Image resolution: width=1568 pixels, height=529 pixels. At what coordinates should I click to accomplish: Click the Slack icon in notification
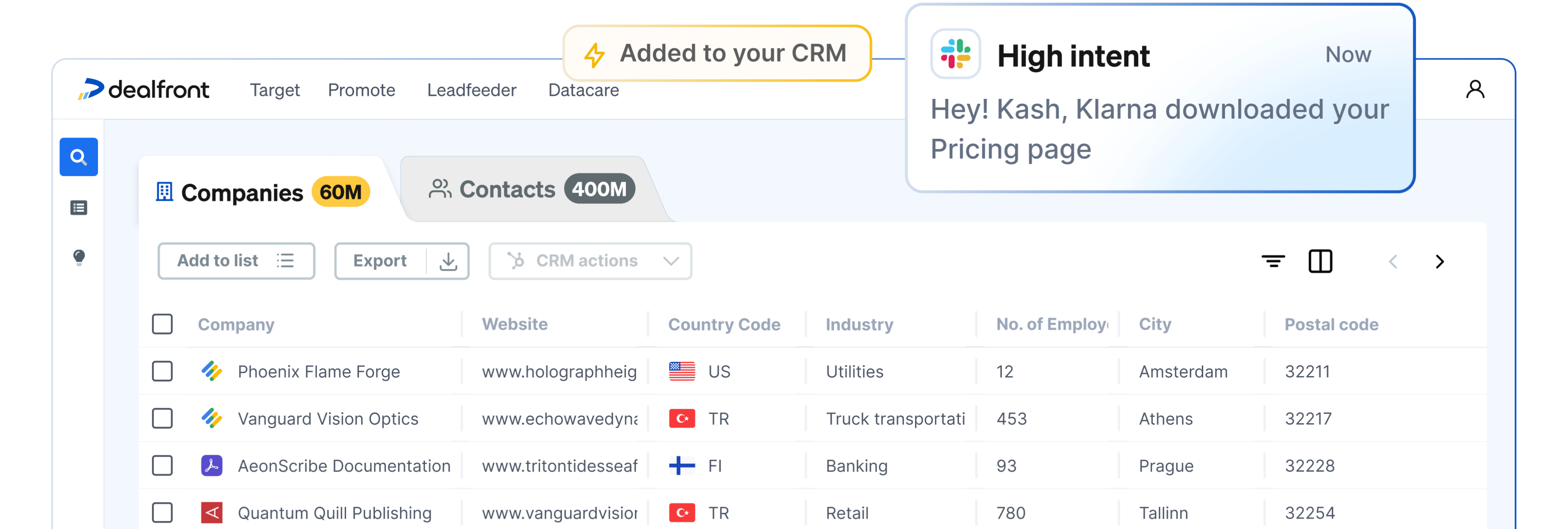(955, 54)
